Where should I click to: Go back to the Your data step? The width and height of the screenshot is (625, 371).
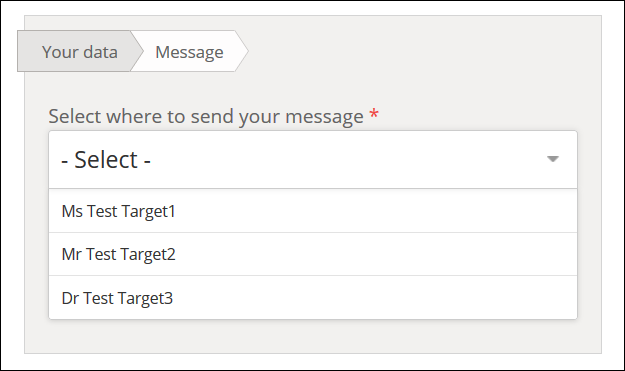pyautogui.click(x=80, y=51)
